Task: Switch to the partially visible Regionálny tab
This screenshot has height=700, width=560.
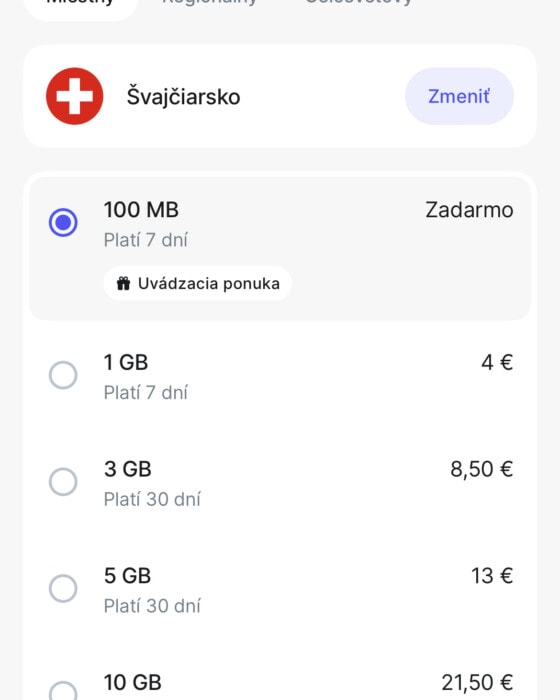Action: point(209,2)
